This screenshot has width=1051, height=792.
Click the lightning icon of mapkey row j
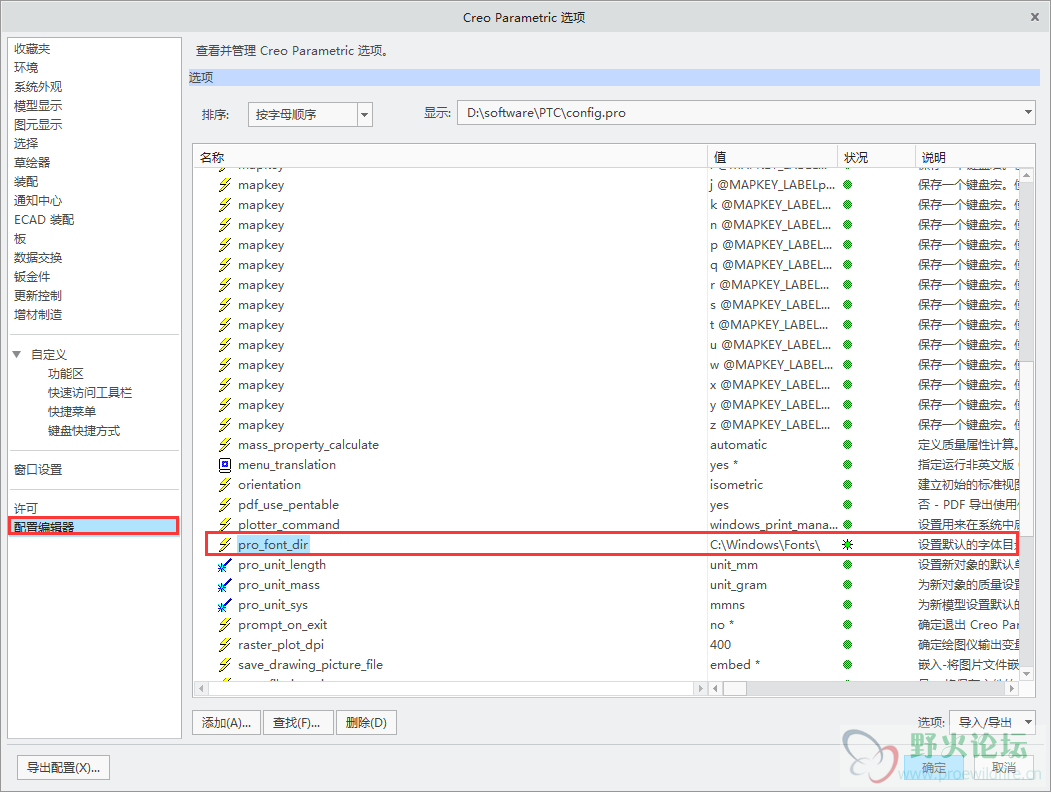pos(225,185)
